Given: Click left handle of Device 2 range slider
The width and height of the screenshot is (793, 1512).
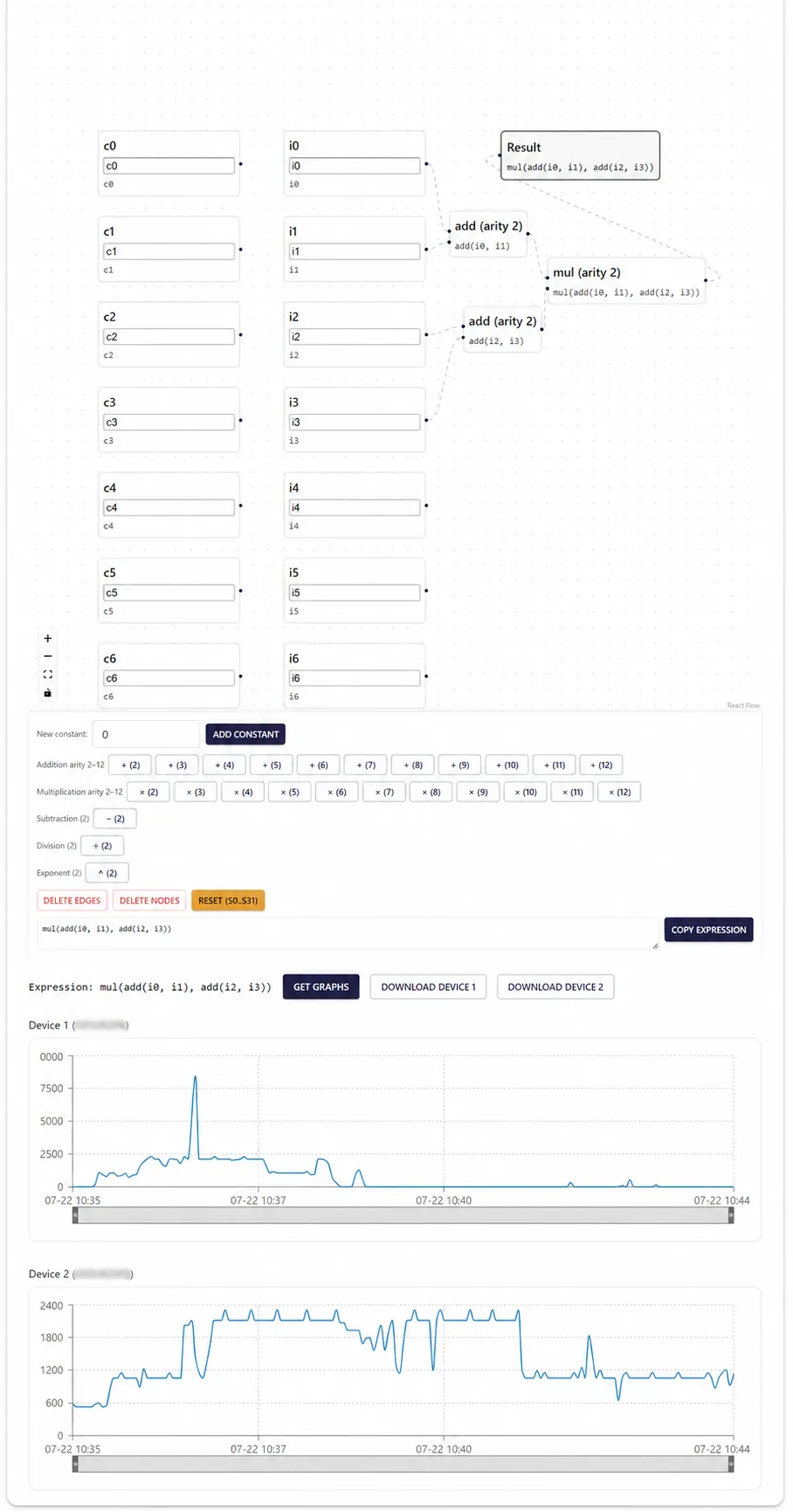Looking at the screenshot, I should (75, 1465).
